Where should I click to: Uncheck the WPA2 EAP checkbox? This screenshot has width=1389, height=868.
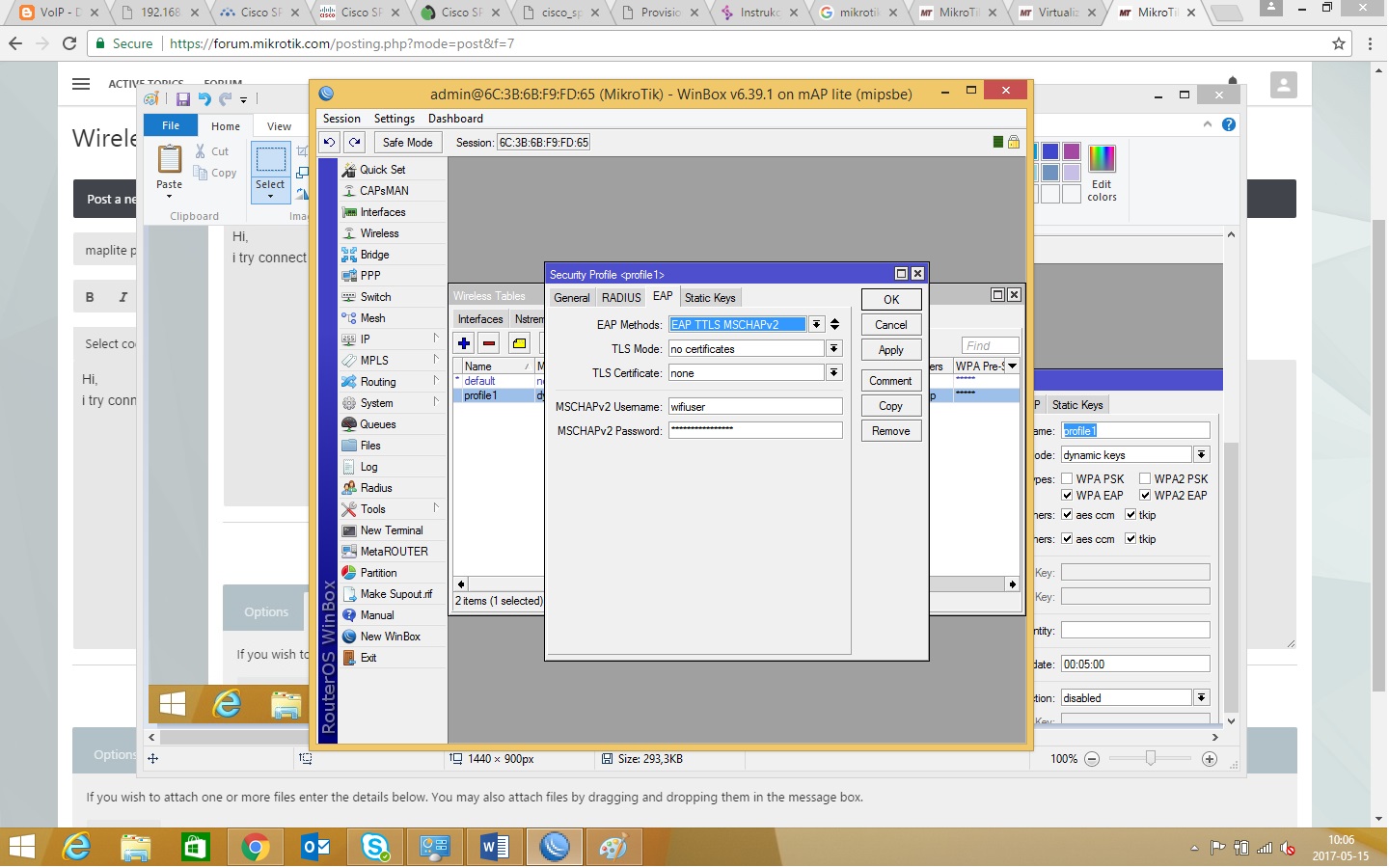tap(1146, 496)
